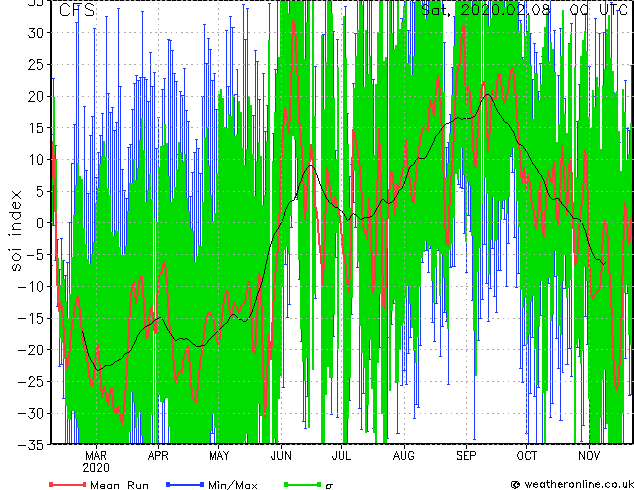Click the y-axis value -10
This screenshot has height=490, width=634.
tap(31, 287)
